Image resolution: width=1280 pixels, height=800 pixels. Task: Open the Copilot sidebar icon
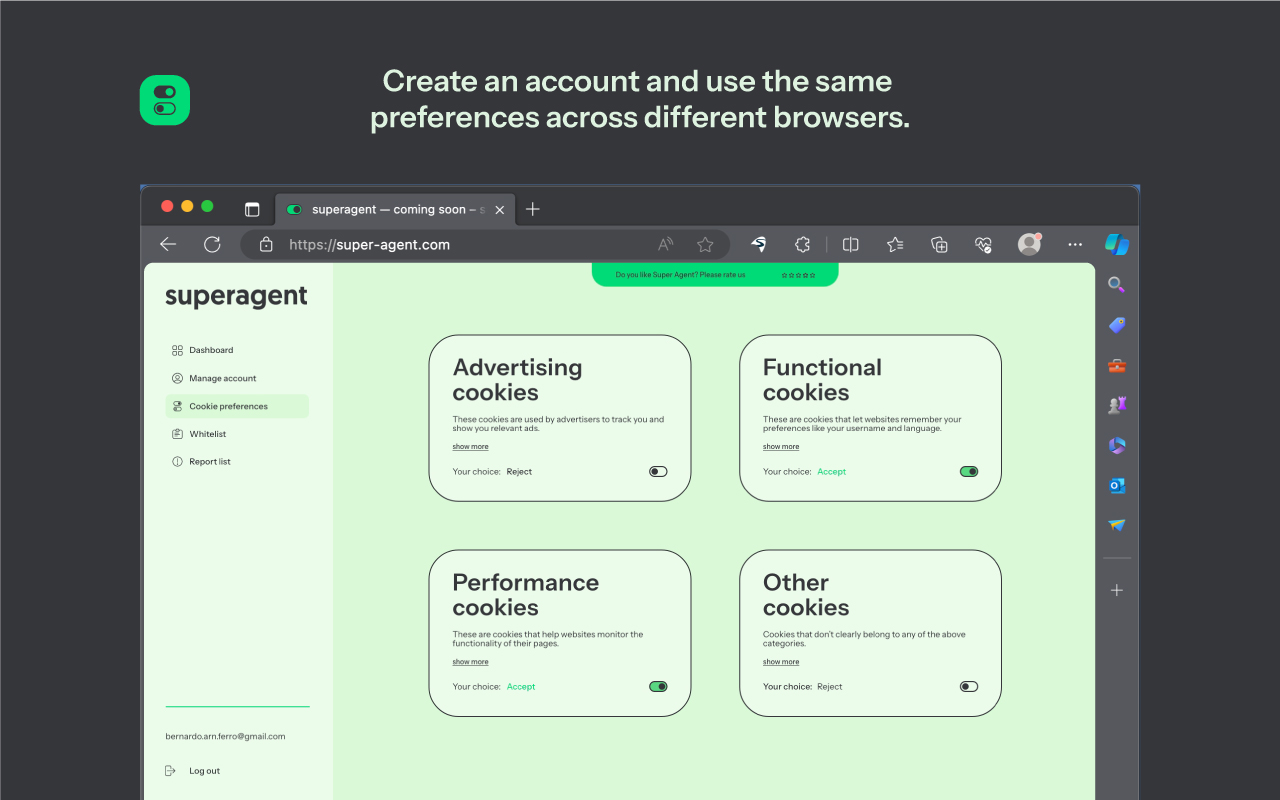point(1117,244)
